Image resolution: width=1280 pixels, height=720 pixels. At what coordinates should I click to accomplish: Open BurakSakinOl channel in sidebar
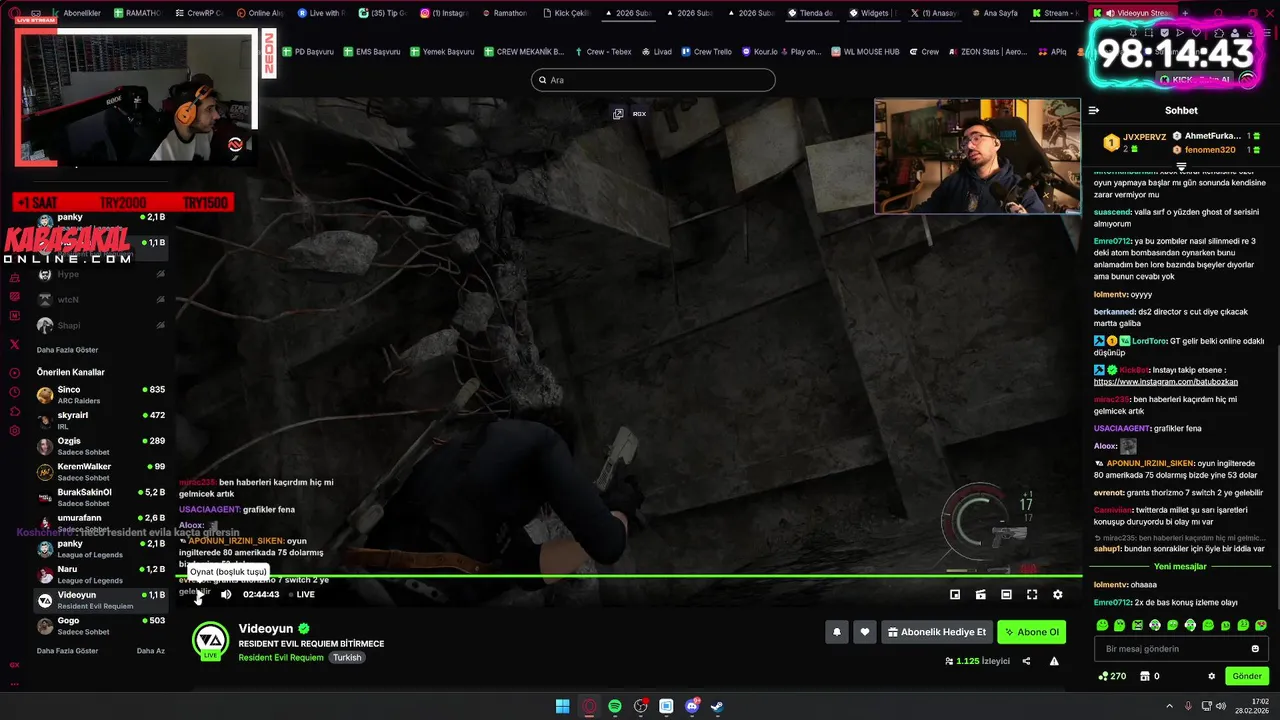[101, 497]
